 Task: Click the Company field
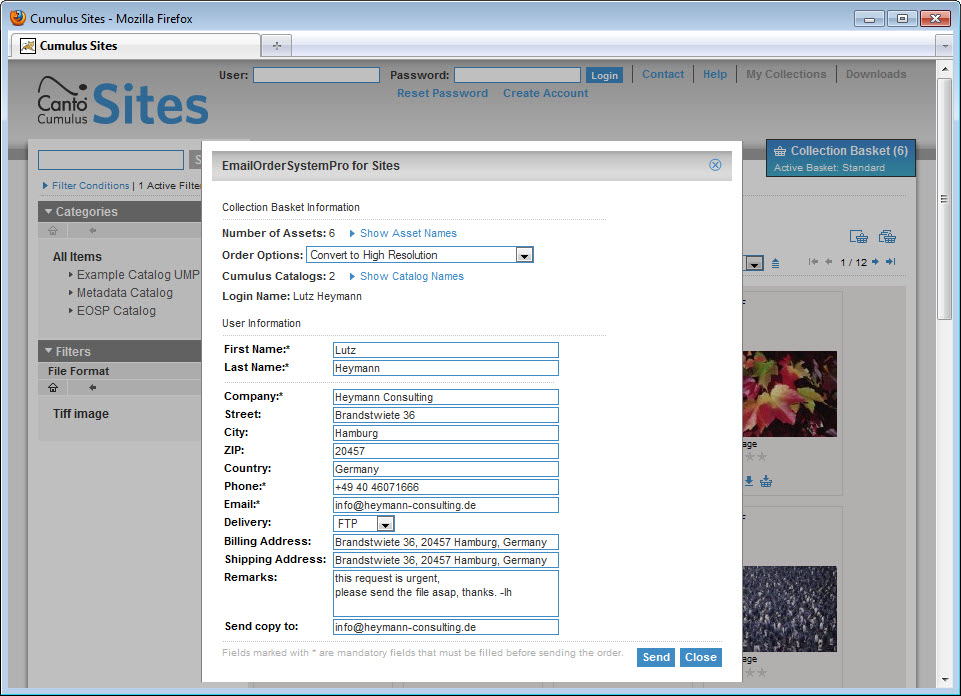pos(446,397)
